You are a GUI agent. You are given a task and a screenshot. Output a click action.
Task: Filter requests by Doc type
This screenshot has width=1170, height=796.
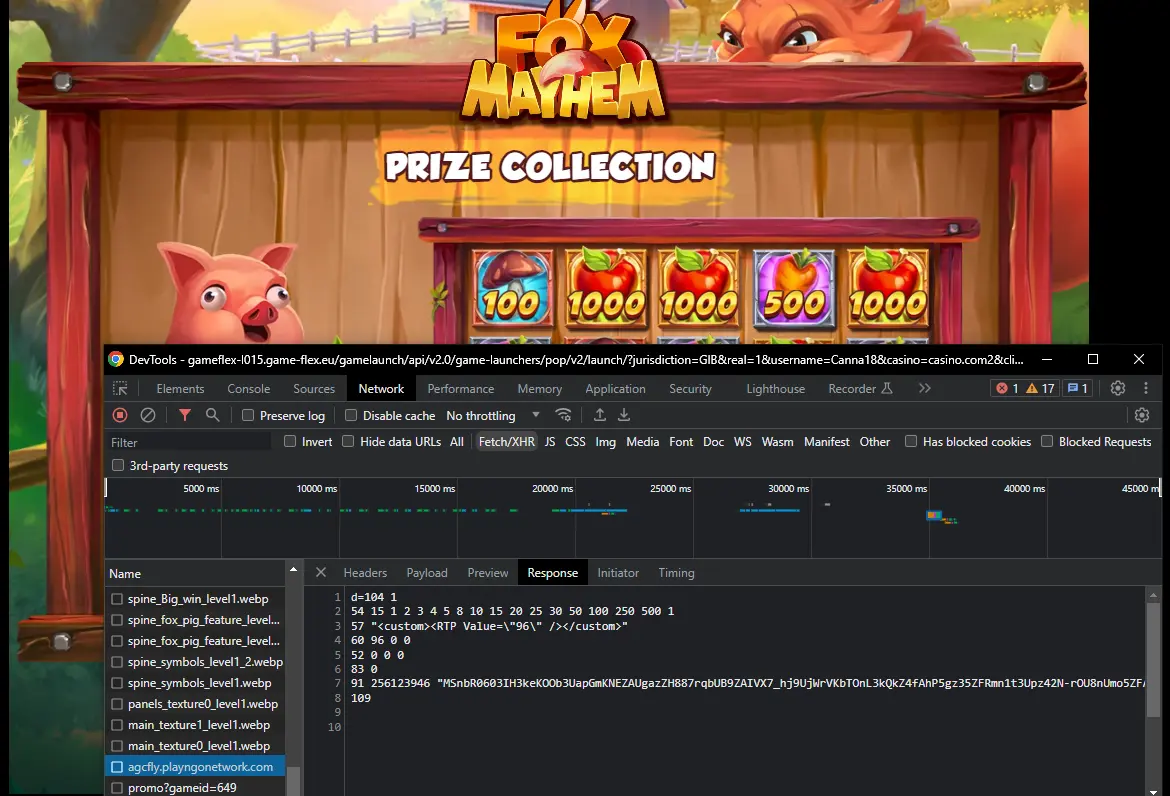tap(713, 442)
